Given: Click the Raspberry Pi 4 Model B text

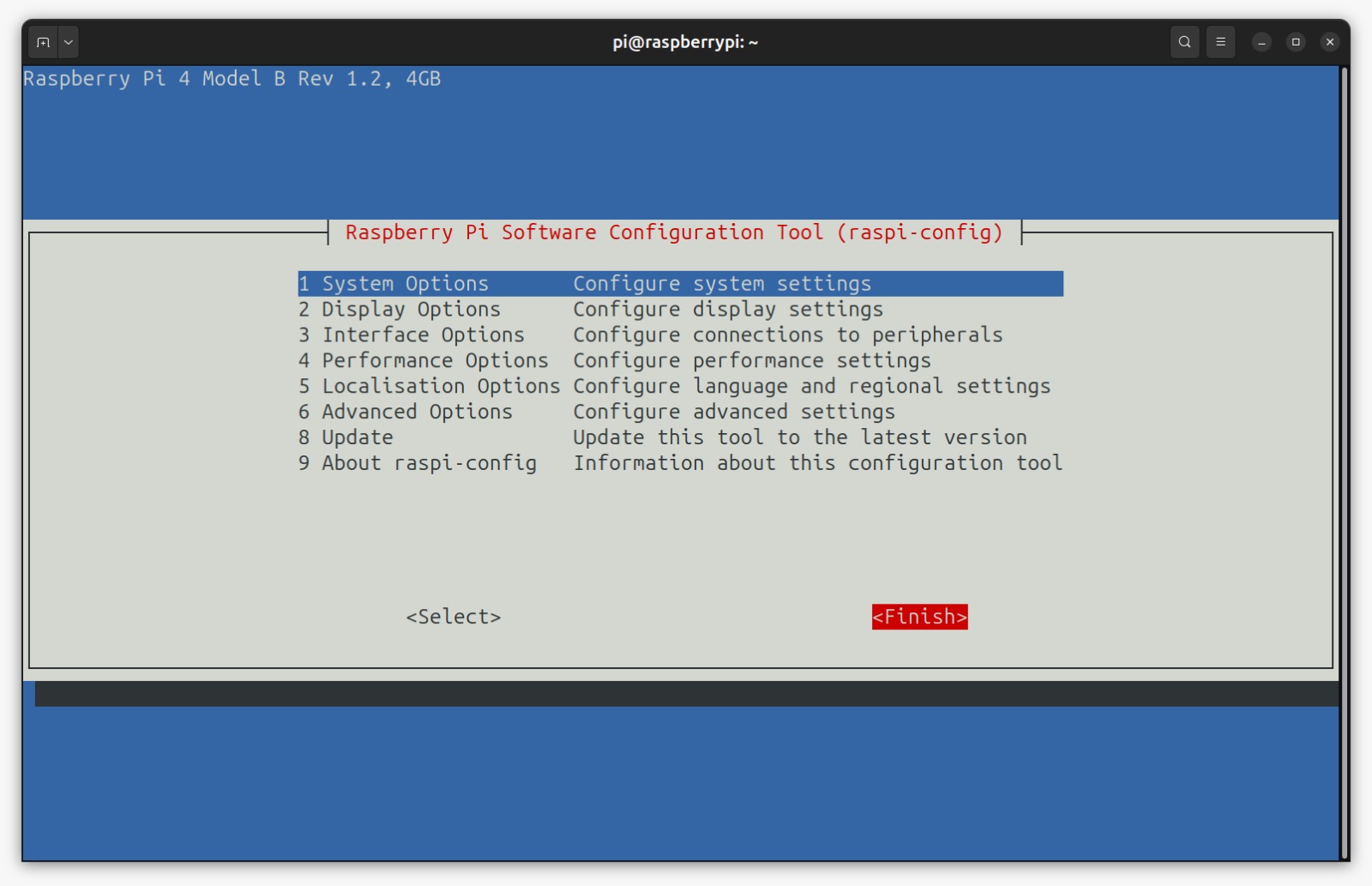Looking at the screenshot, I should 232,79.
